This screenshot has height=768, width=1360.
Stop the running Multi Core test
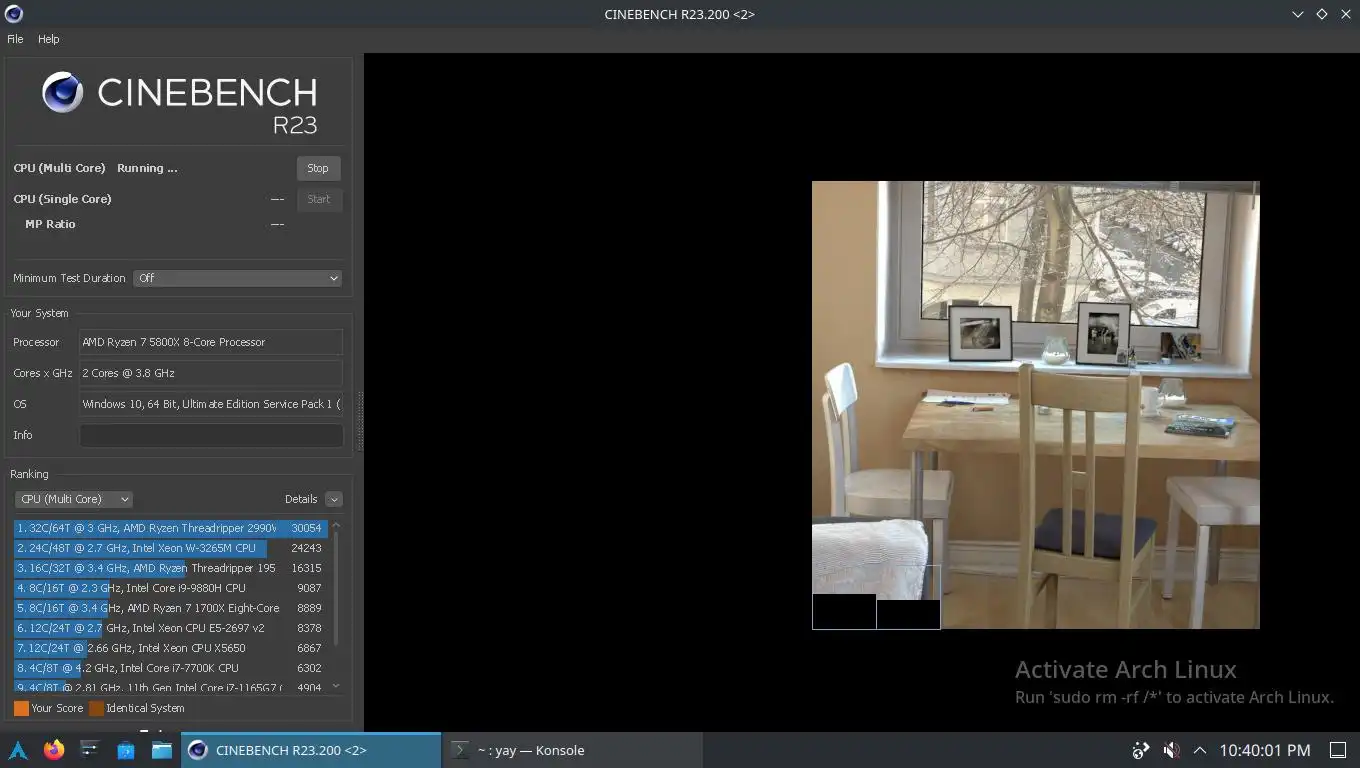pos(318,168)
